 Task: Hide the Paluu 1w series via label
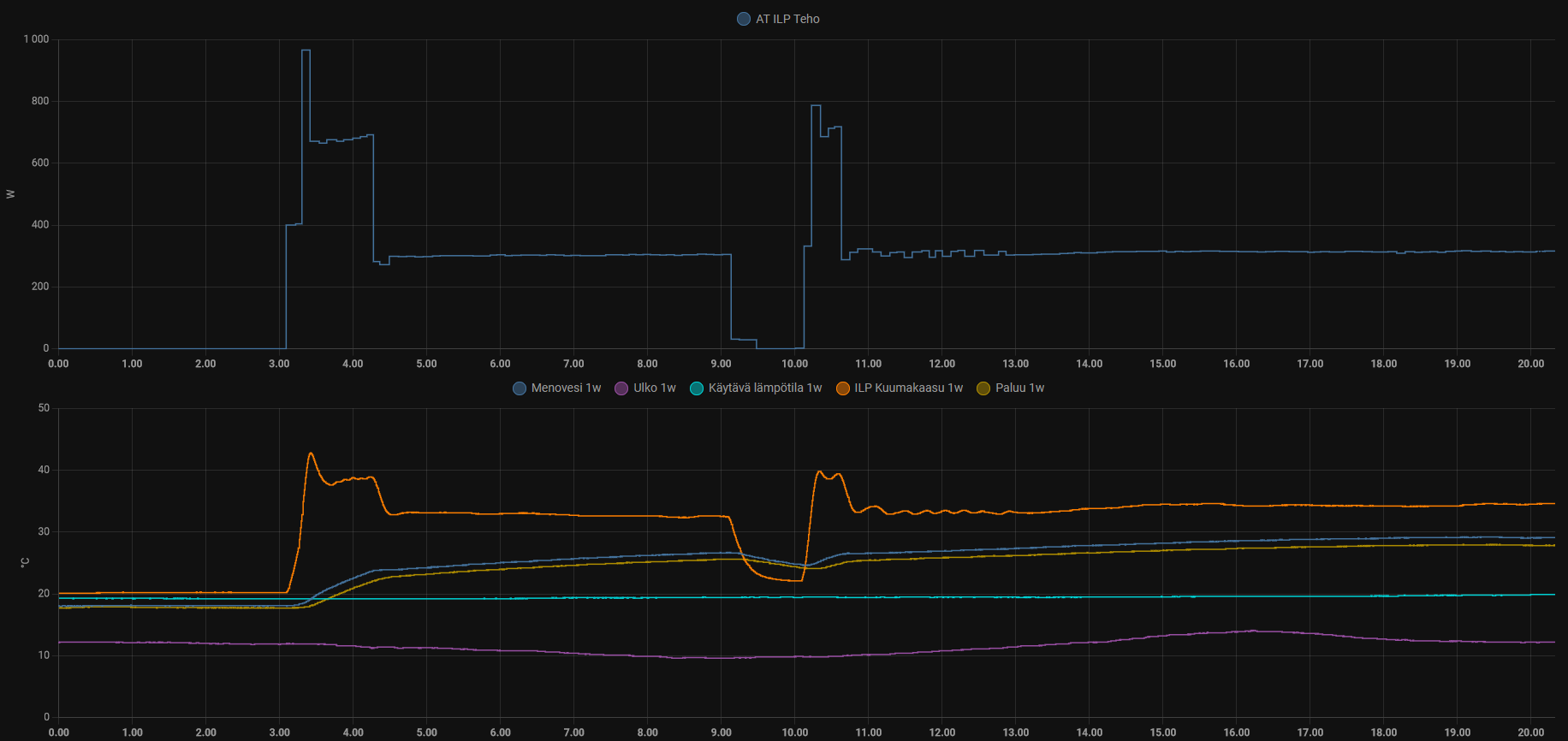tap(1019, 388)
